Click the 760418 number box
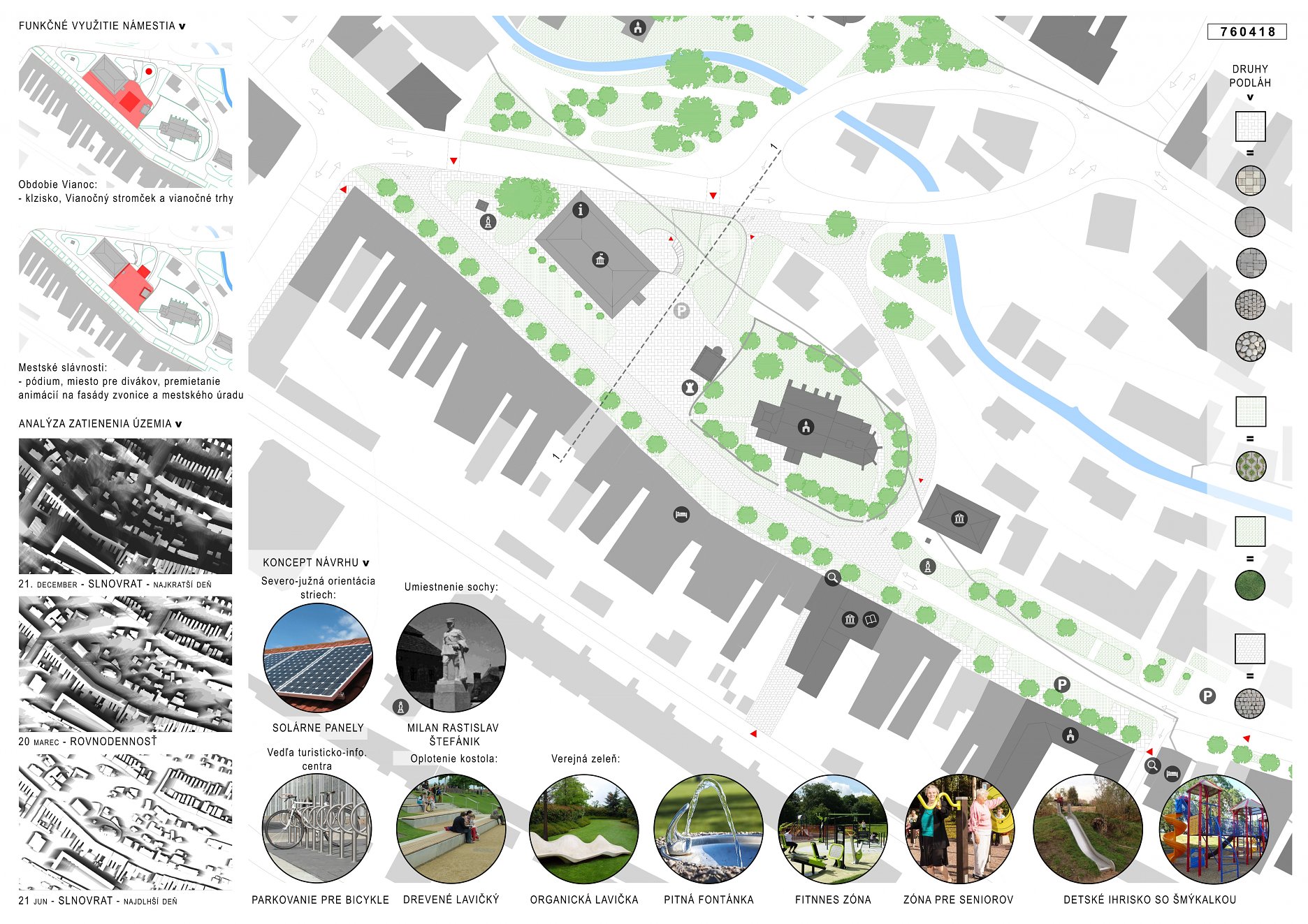 point(1247,31)
